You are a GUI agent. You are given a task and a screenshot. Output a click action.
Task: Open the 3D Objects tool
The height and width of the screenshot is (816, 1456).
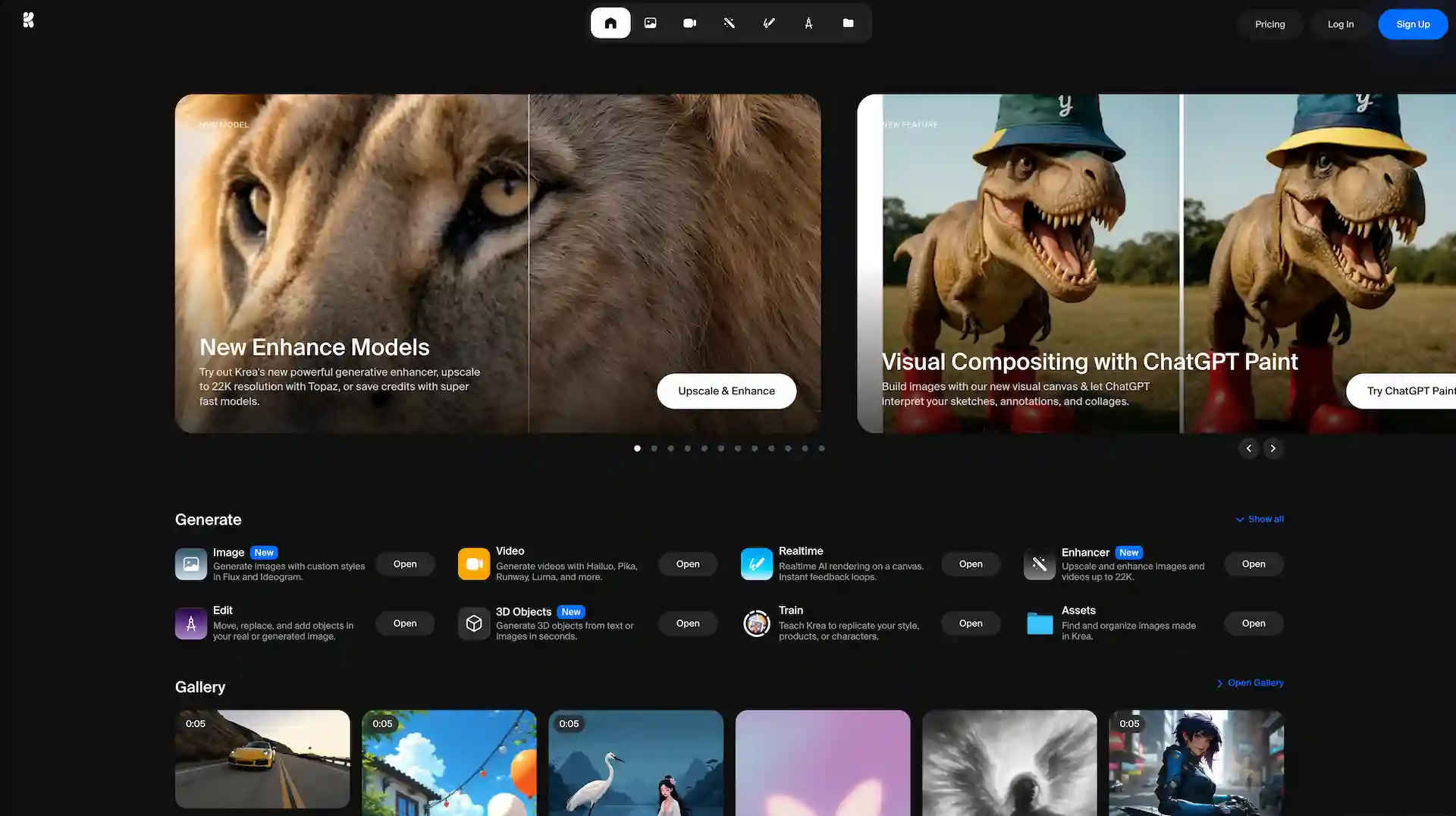tap(688, 623)
